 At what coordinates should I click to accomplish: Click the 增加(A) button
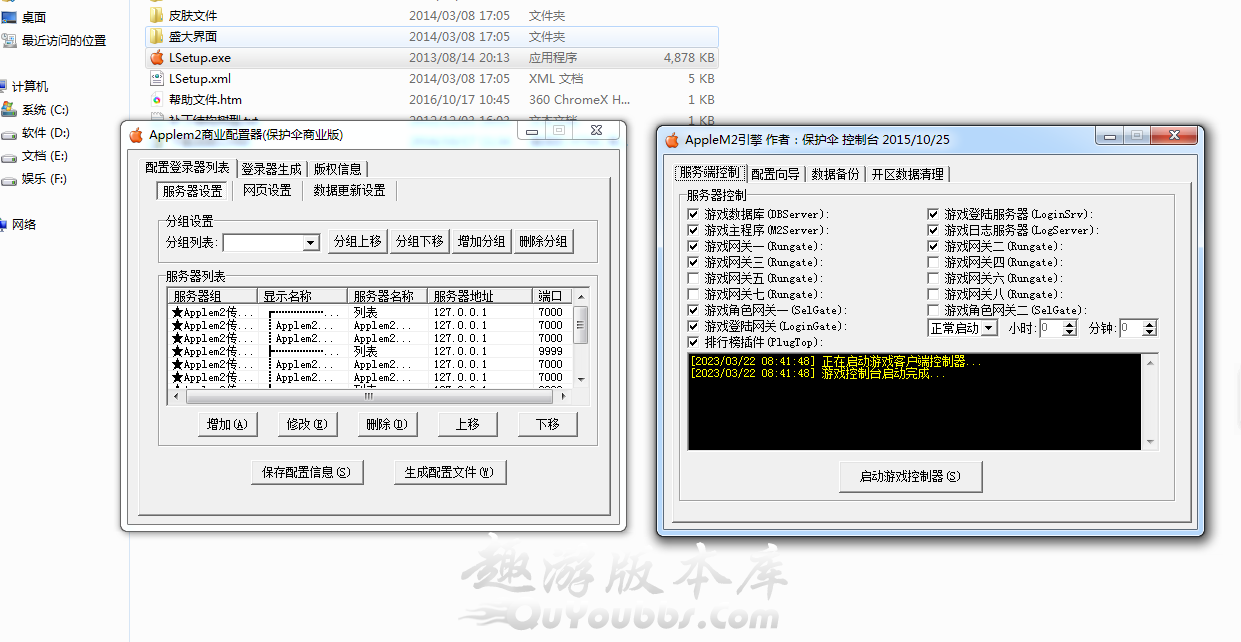pyautogui.click(x=227, y=424)
